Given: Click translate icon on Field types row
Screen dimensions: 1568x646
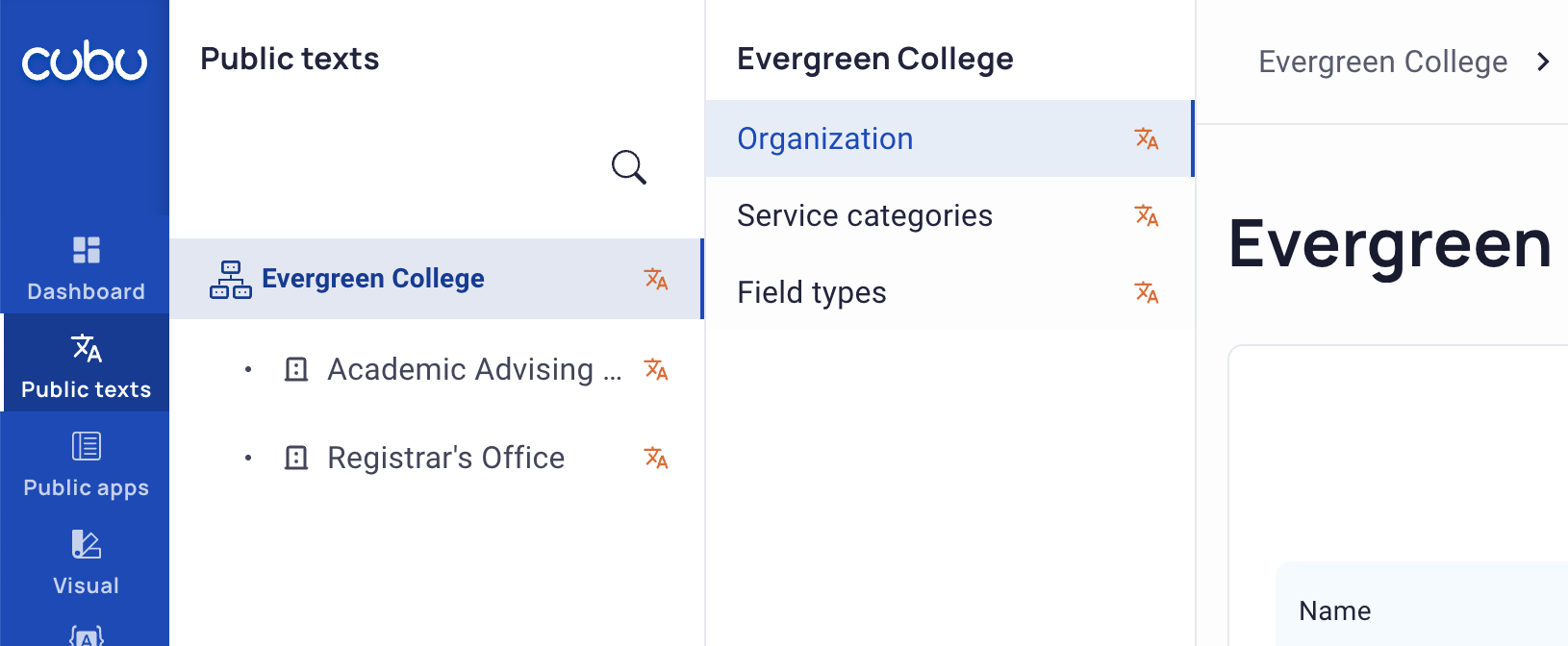Looking at the screenshot, I should click(x=1147, y=292).
